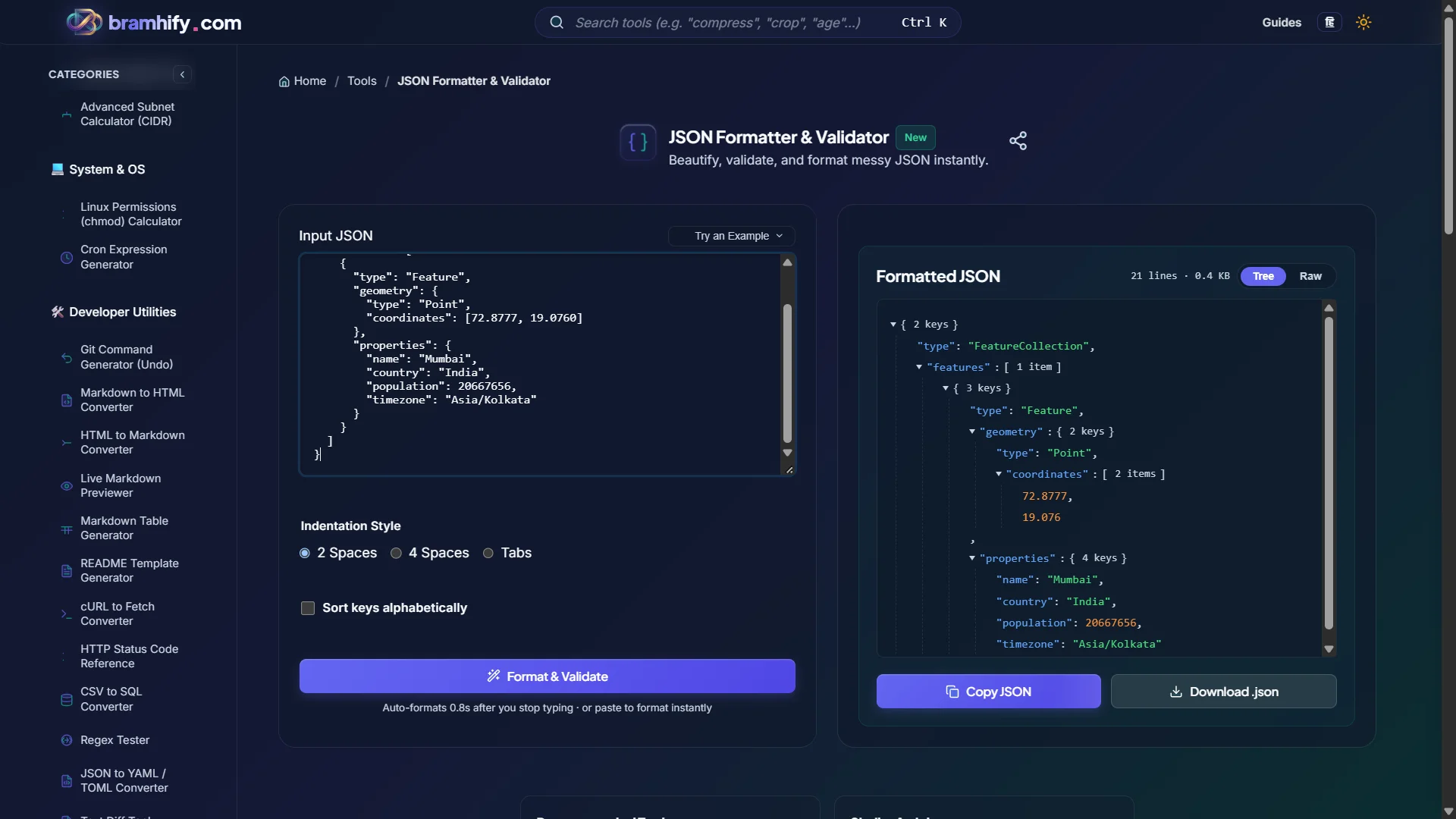Select the 4 Spaces indentation option
Viewport: 1456px width, 819px height.
click(x=396, y=553)
